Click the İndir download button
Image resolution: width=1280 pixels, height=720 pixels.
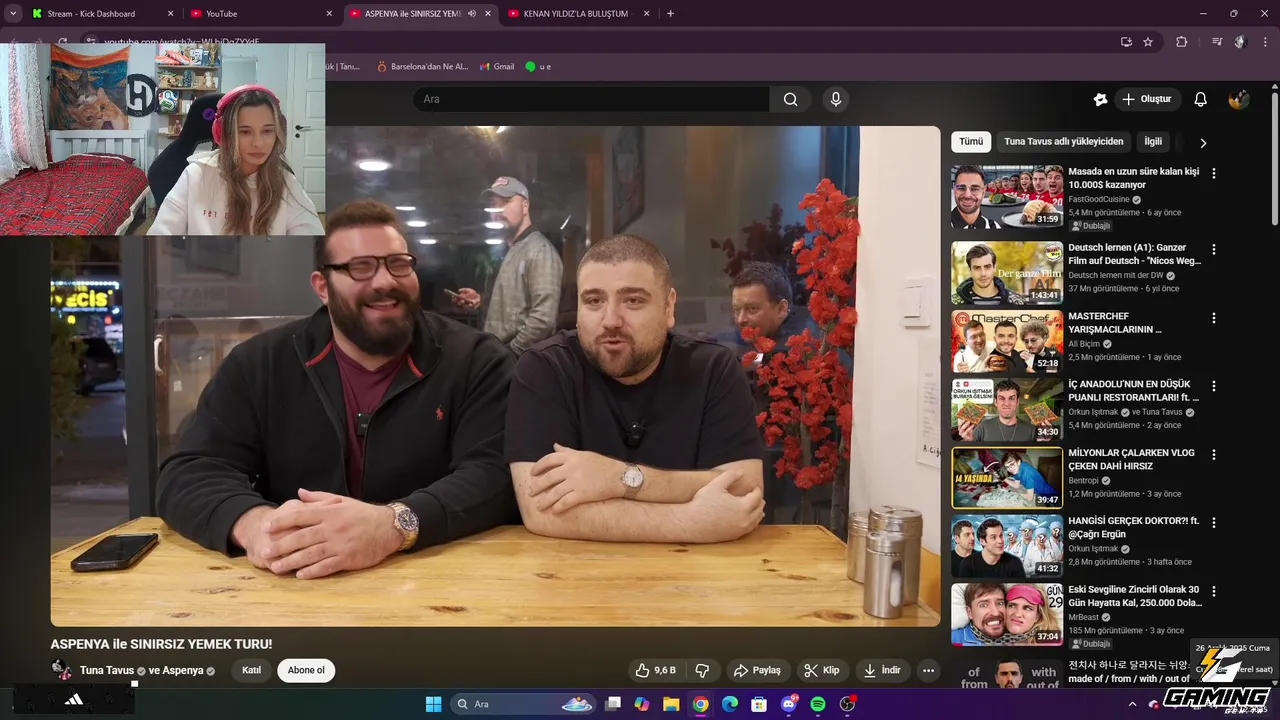click(x=883, y=670)
